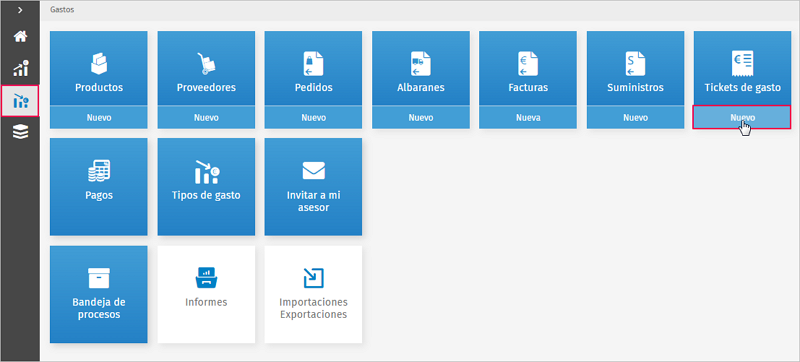Open the Facturas euro document icon
Viewport: 800px width, 362px height.
click(528, 63)
